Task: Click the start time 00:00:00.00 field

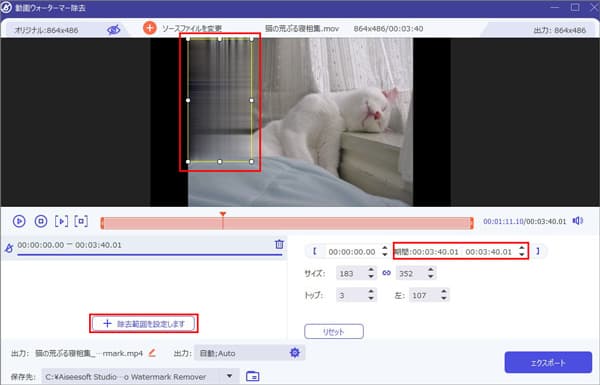Action: point(352,252)
